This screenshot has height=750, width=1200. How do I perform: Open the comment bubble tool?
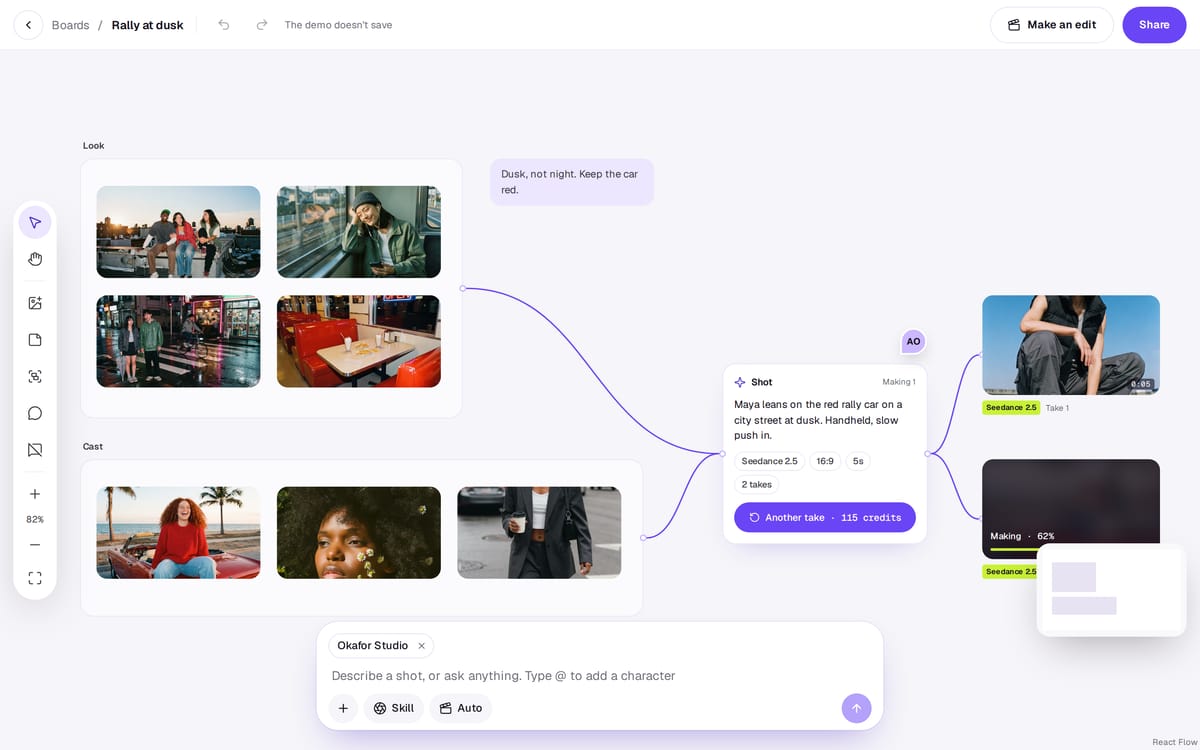pyautogui.click(x=35, y=413)
